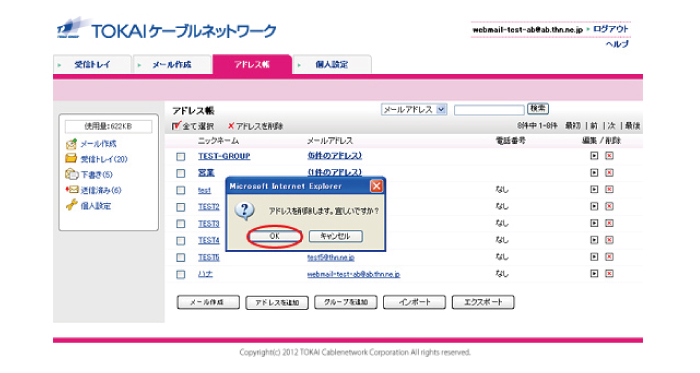Go to 前 page link
Screen dimensions: 700x373
pyautogui.click(x=594, y=126)
